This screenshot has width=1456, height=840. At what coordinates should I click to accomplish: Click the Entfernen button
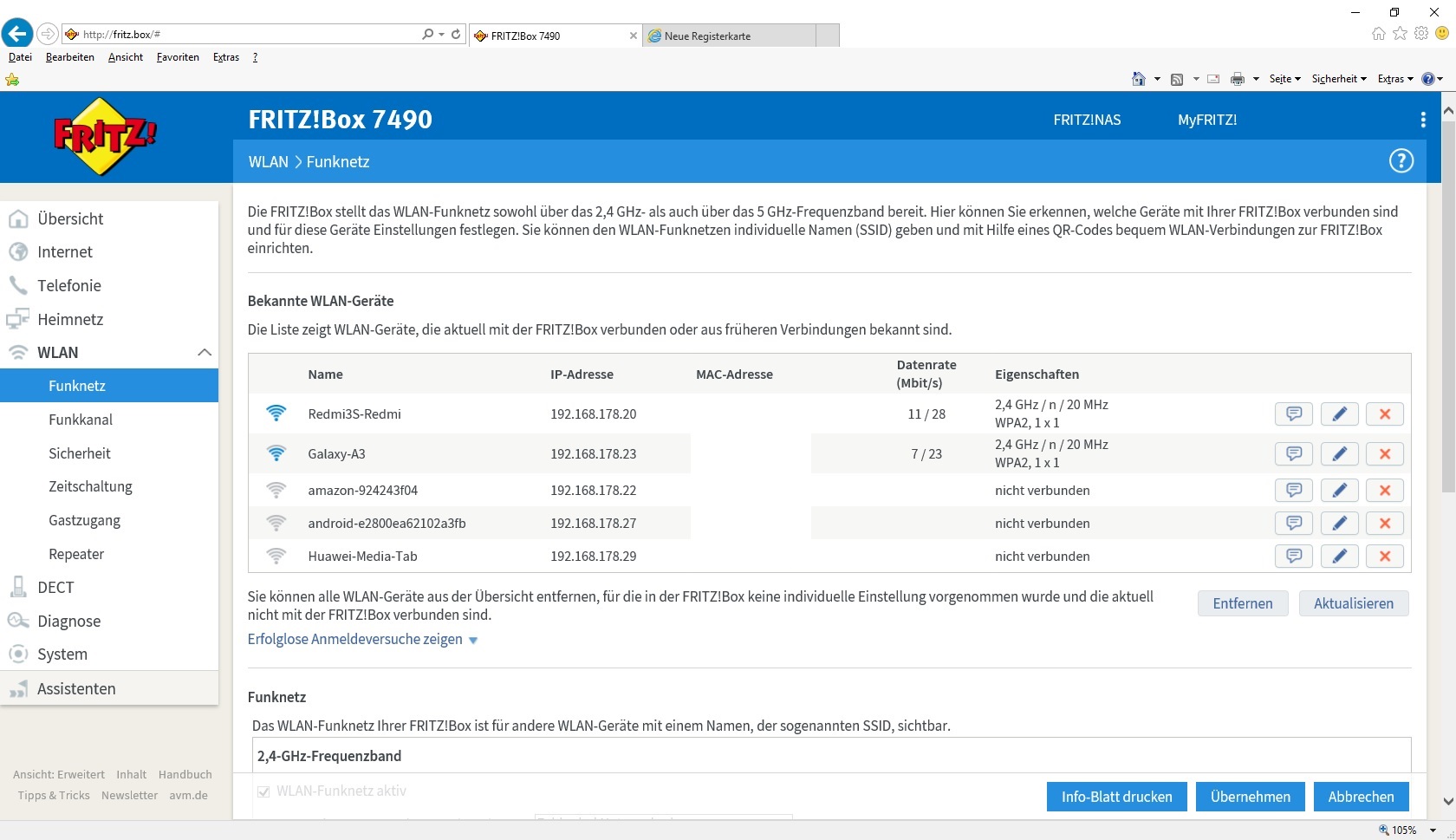(1243, 603)
